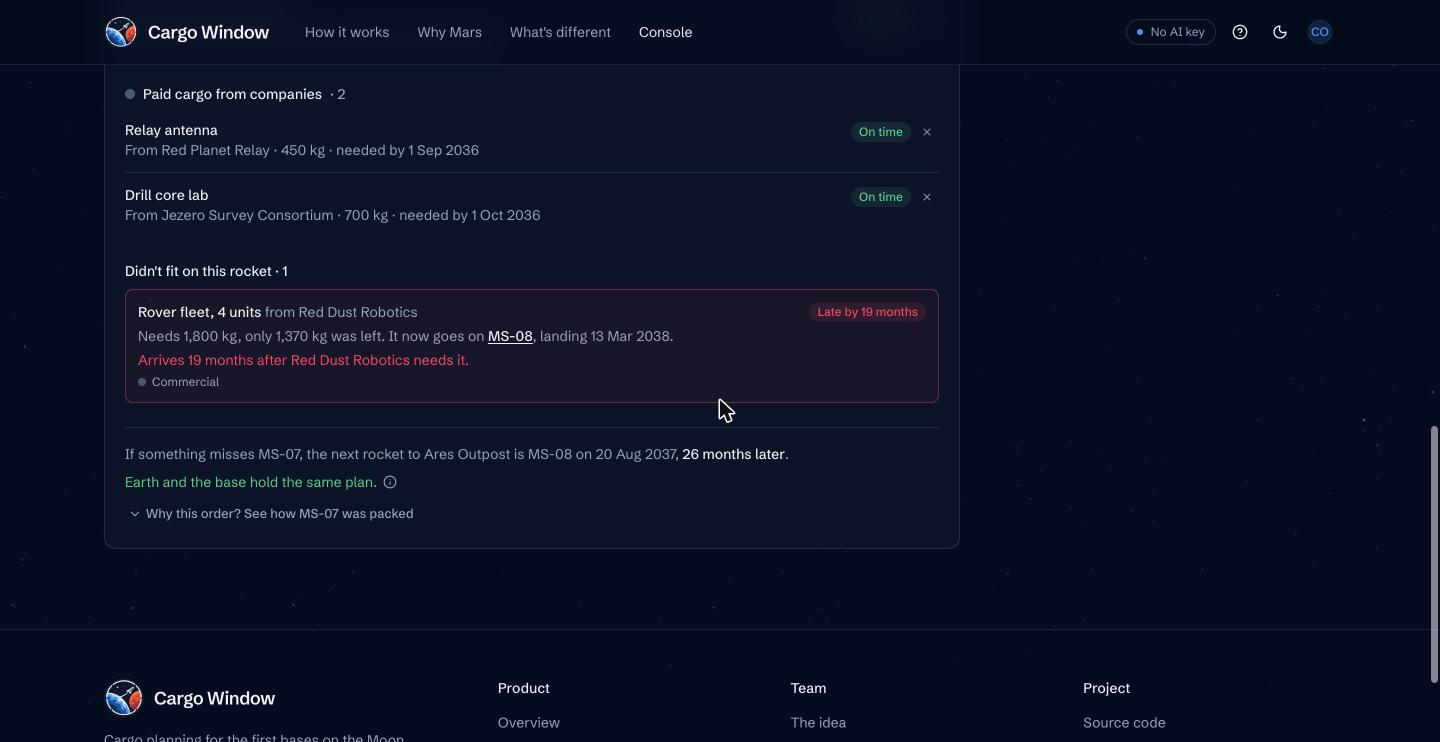Screen dimensions: 1440x742
Task: Click the 'Late by 19 months' badge
Action: (867, 312)
